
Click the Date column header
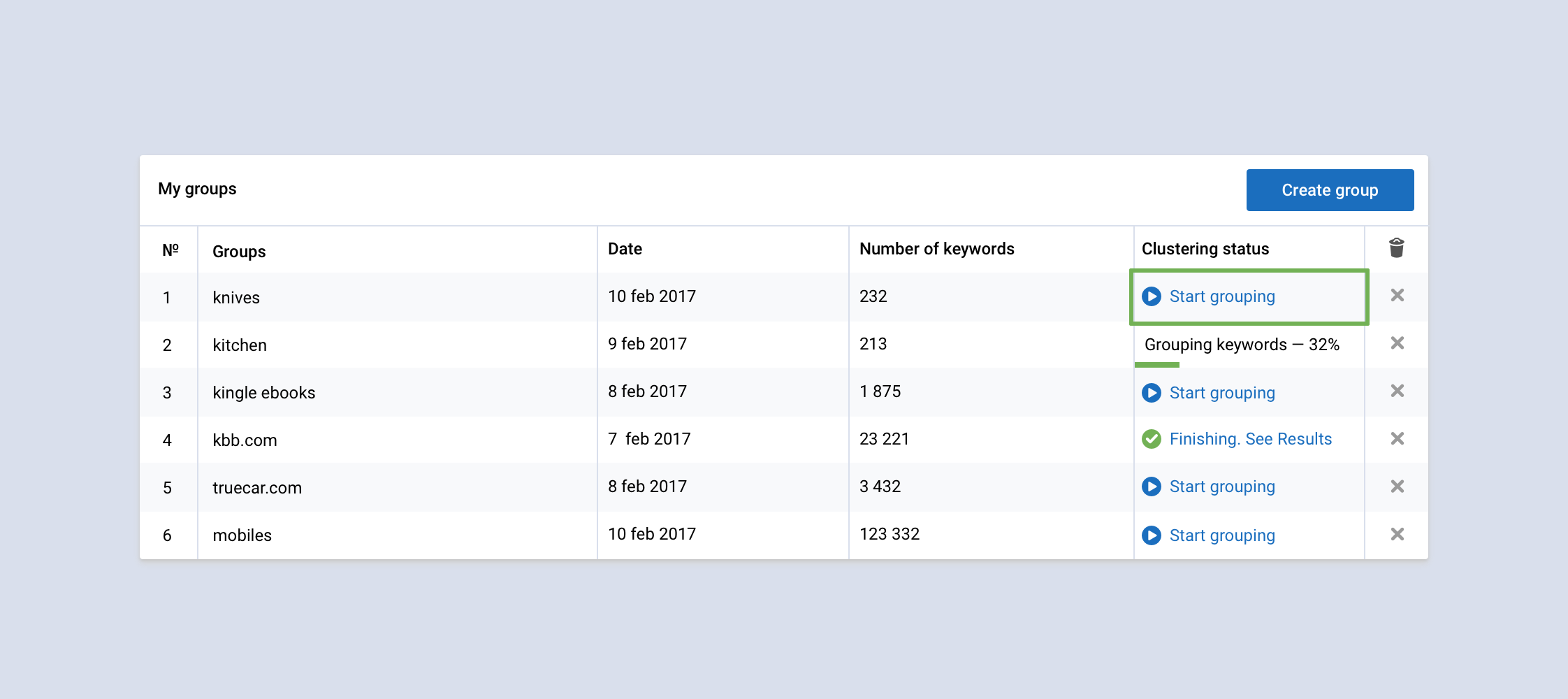(625, 249)
